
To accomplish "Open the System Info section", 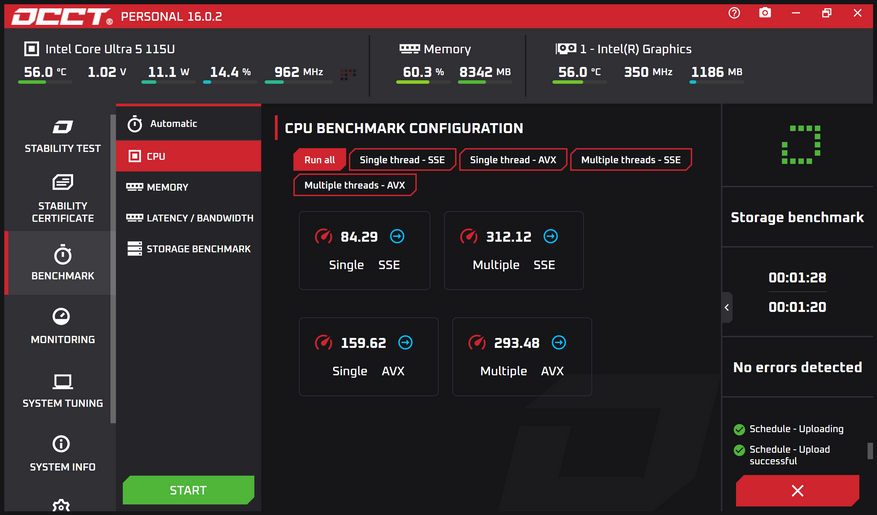I will [x=62, y=454].
